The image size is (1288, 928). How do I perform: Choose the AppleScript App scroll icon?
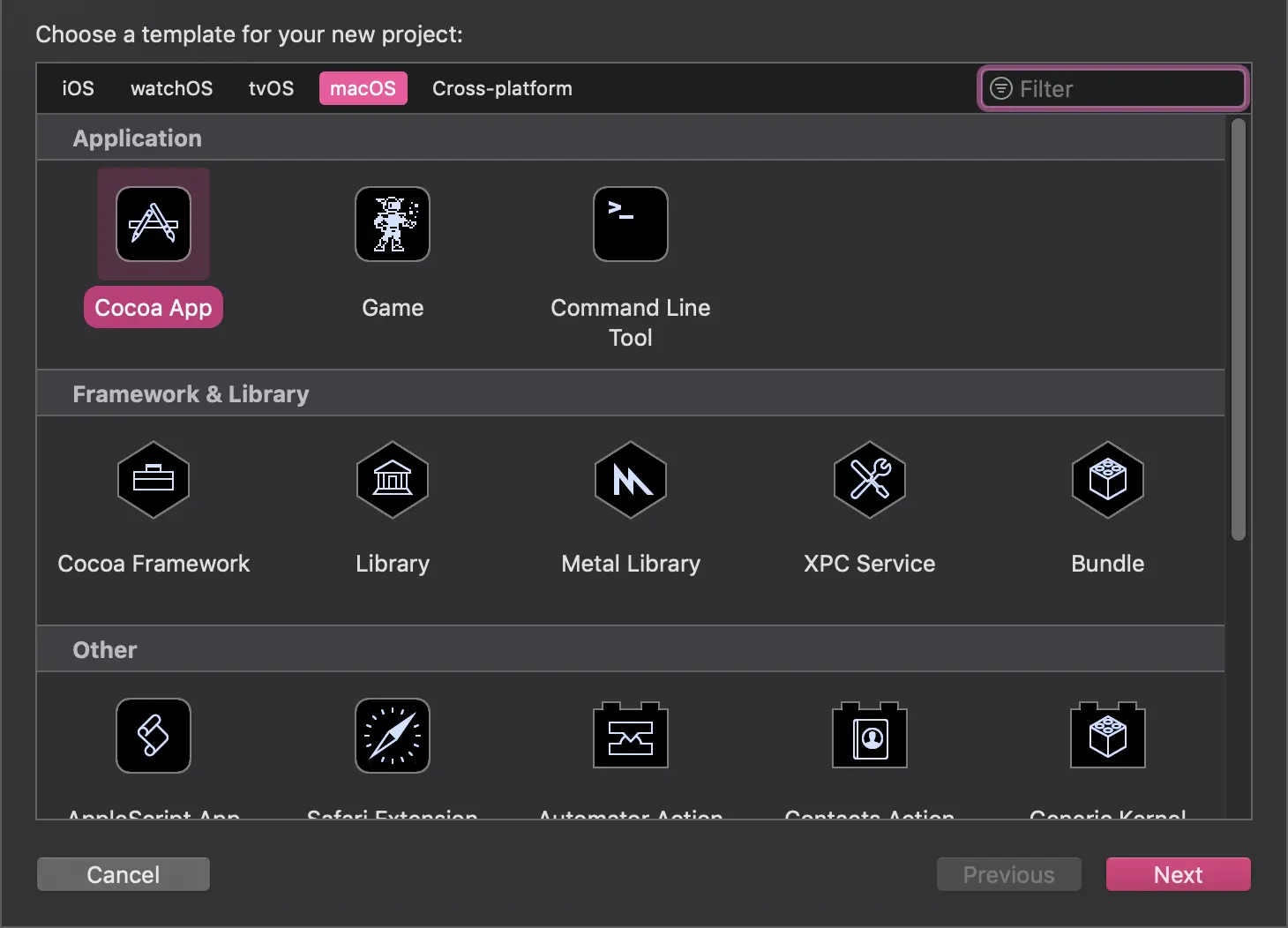154,736
